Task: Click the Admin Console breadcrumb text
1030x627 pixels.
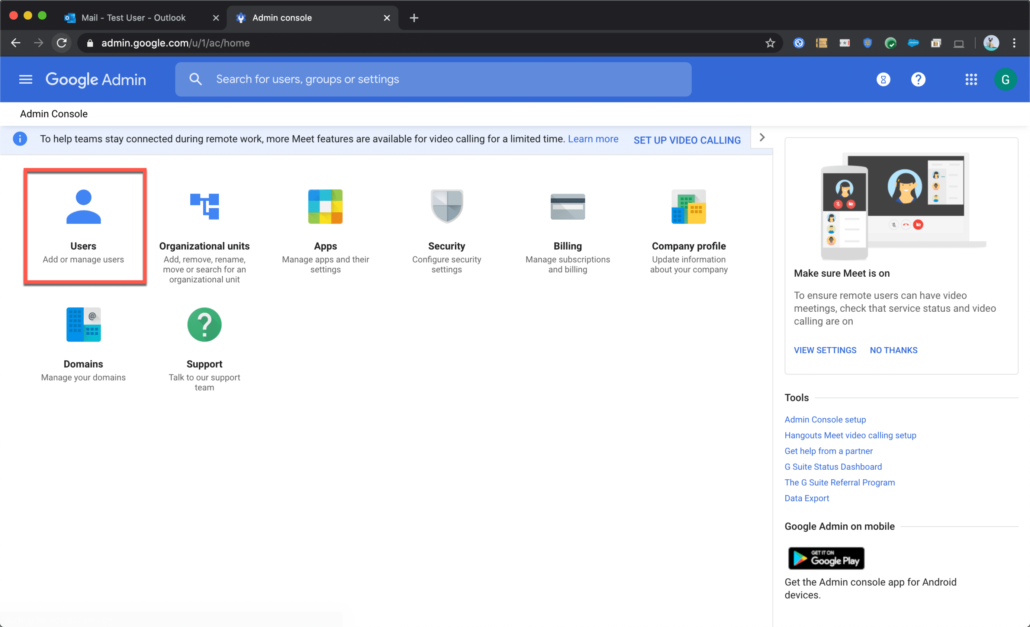Action: point(54,114)
